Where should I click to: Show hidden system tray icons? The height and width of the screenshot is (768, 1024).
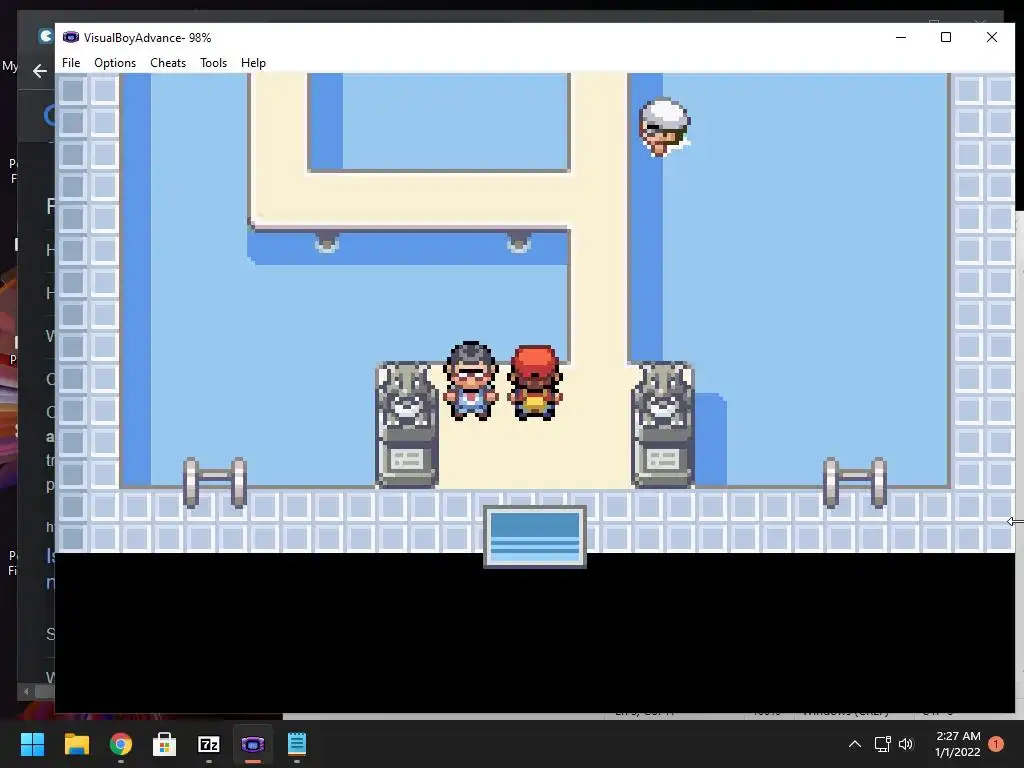click(x=854, y=744)
